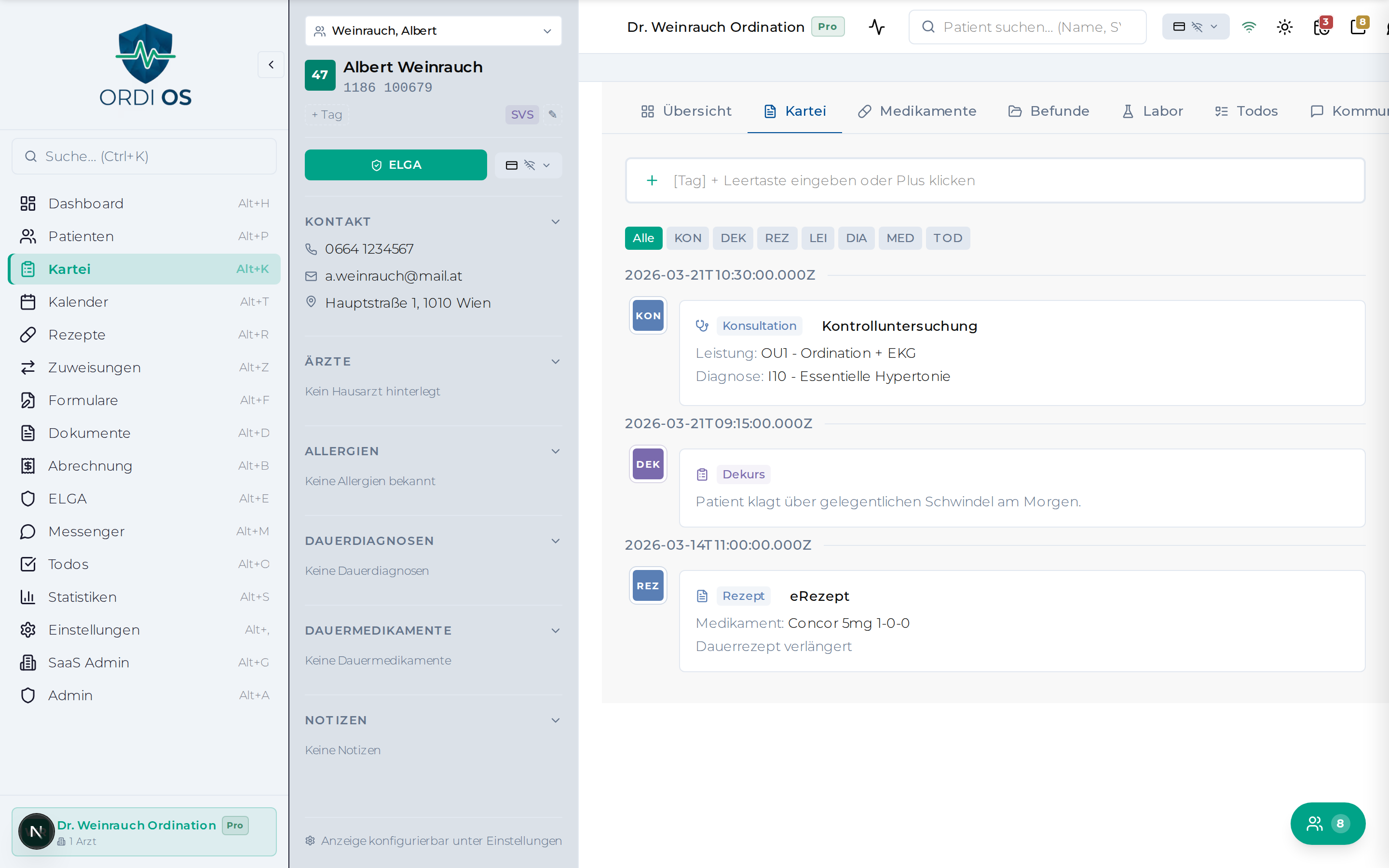Collapse the ALLERGIEN section

[555, 451]
